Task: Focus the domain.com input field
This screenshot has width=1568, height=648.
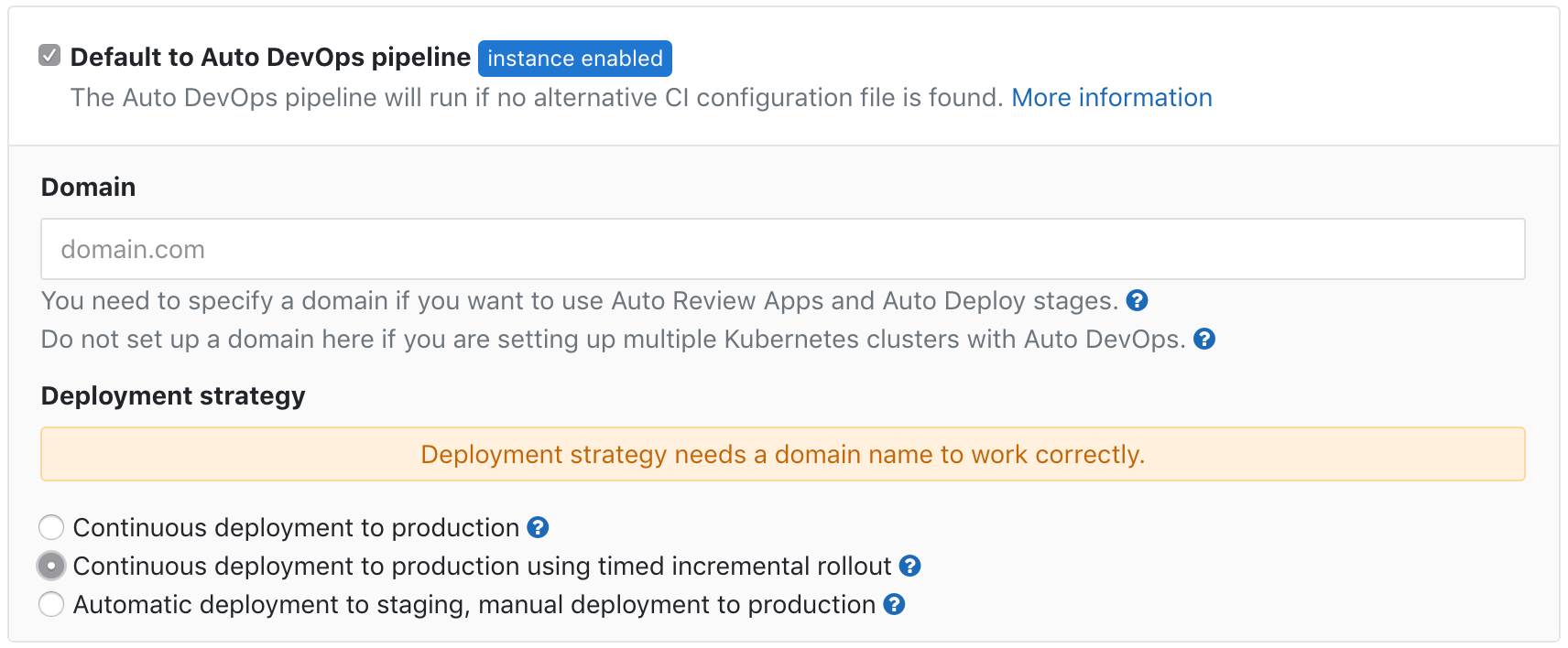Action: [783, 249]
